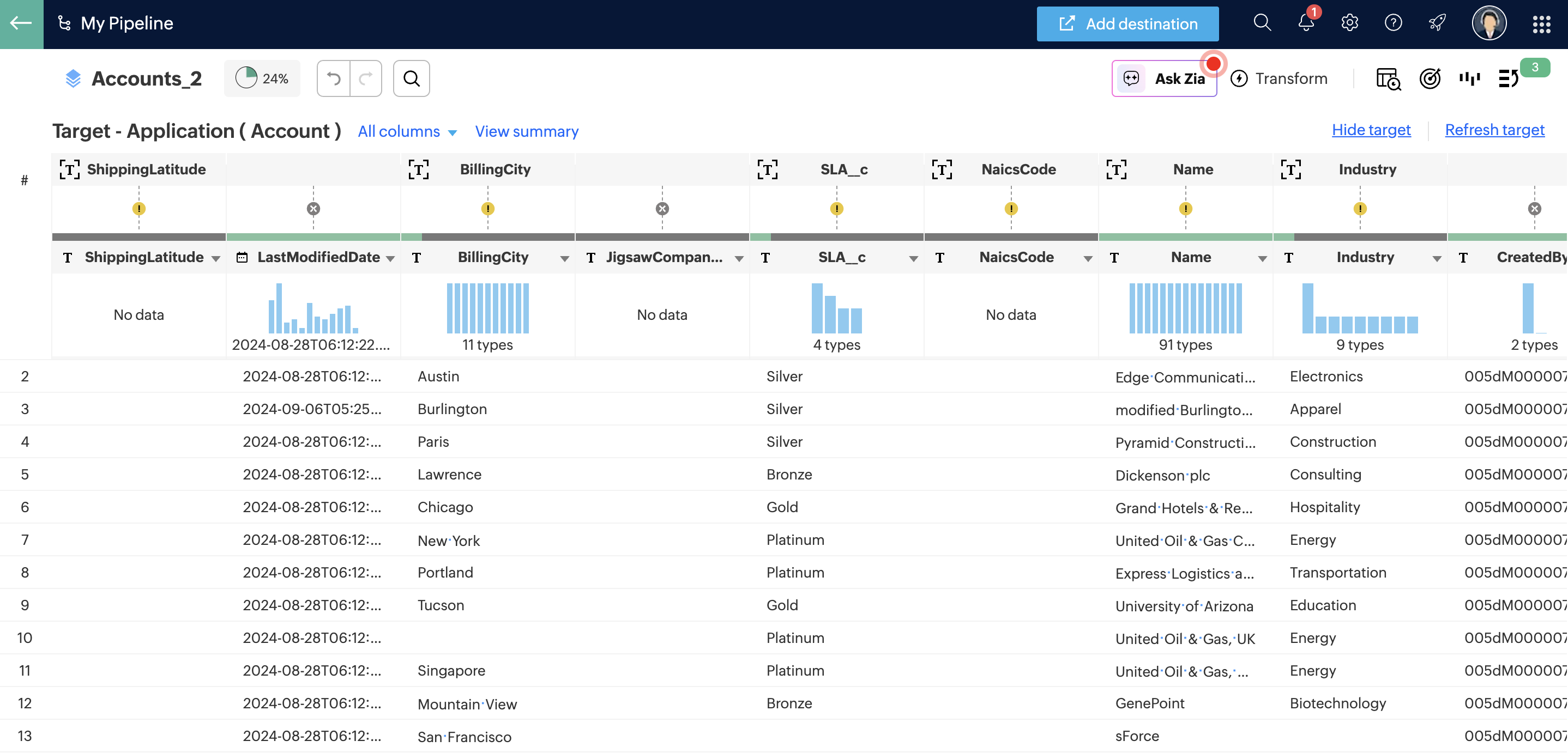Open Industry column dropdown arrow

(x=1437, y=258)
